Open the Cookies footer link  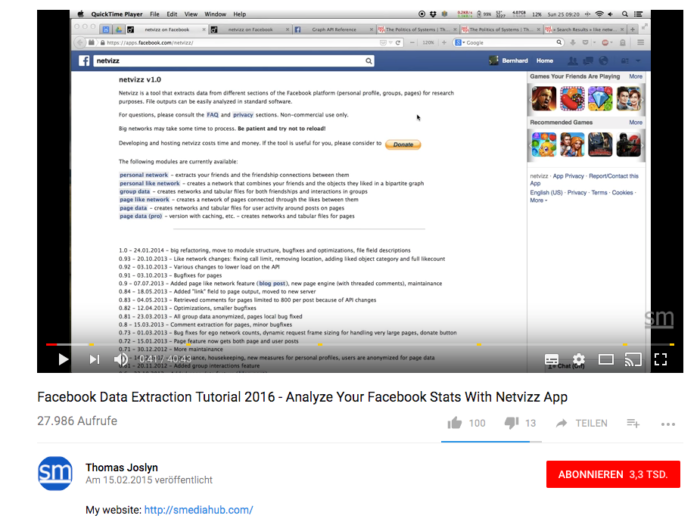(622, 192)
